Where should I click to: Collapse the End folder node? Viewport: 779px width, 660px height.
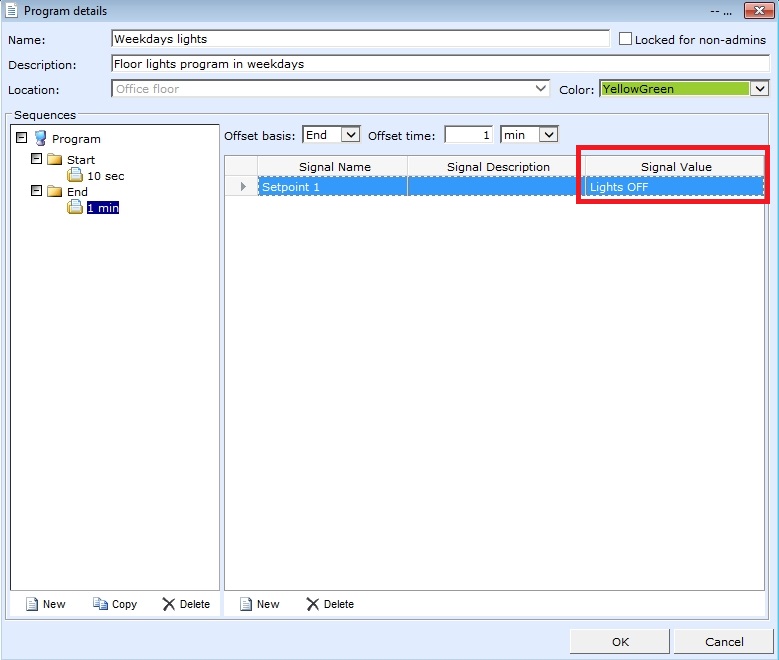pos(37,191)
